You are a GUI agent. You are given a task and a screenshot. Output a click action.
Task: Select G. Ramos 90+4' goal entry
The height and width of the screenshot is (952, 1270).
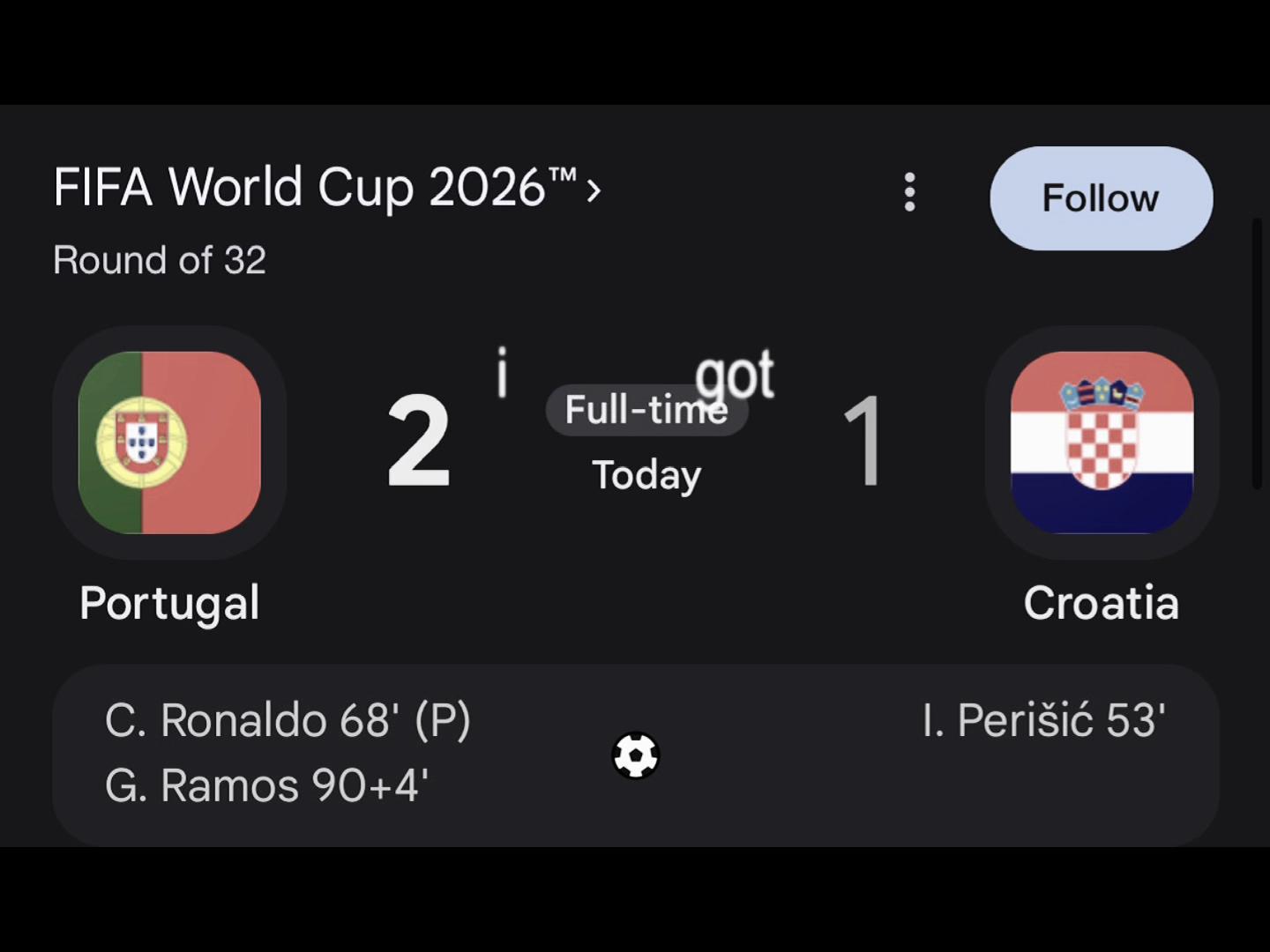click(266, 785)
